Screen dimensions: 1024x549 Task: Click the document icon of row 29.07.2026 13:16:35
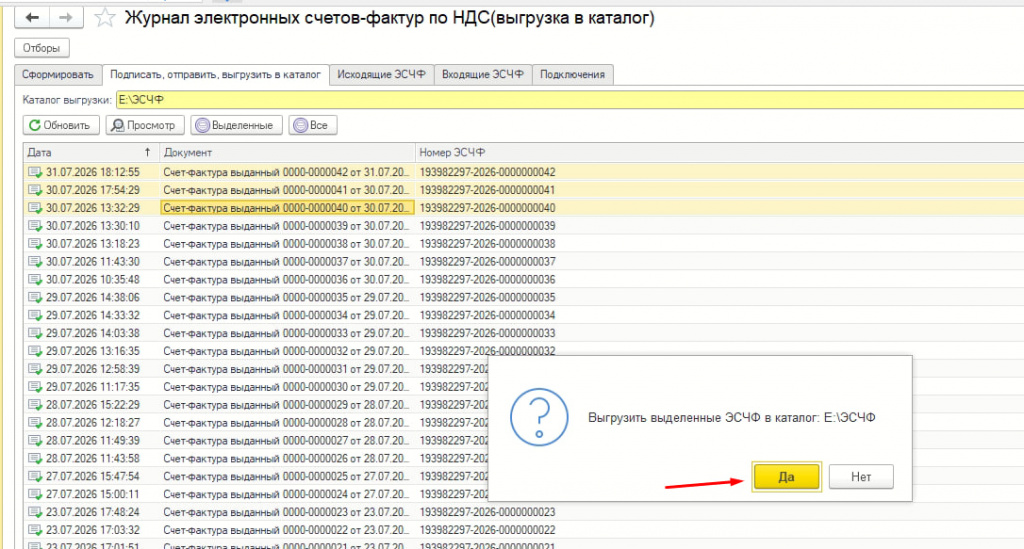pyautogui.click(x=35, y=351)
